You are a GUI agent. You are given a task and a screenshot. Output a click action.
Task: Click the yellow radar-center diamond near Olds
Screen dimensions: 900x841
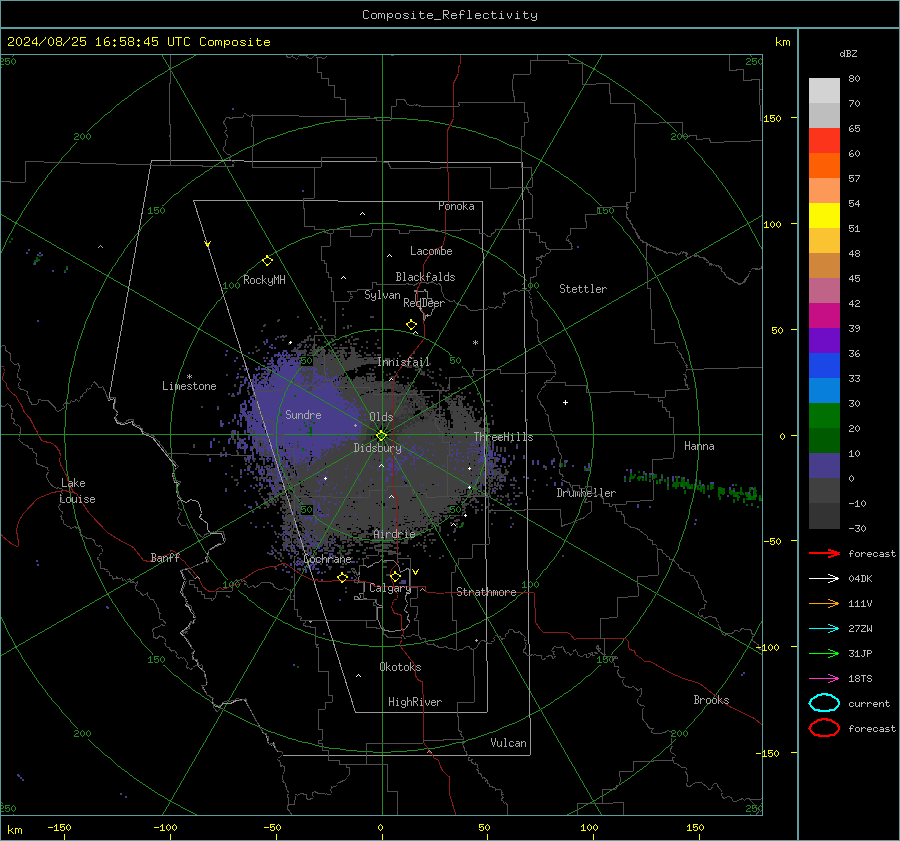pos(382,435)
